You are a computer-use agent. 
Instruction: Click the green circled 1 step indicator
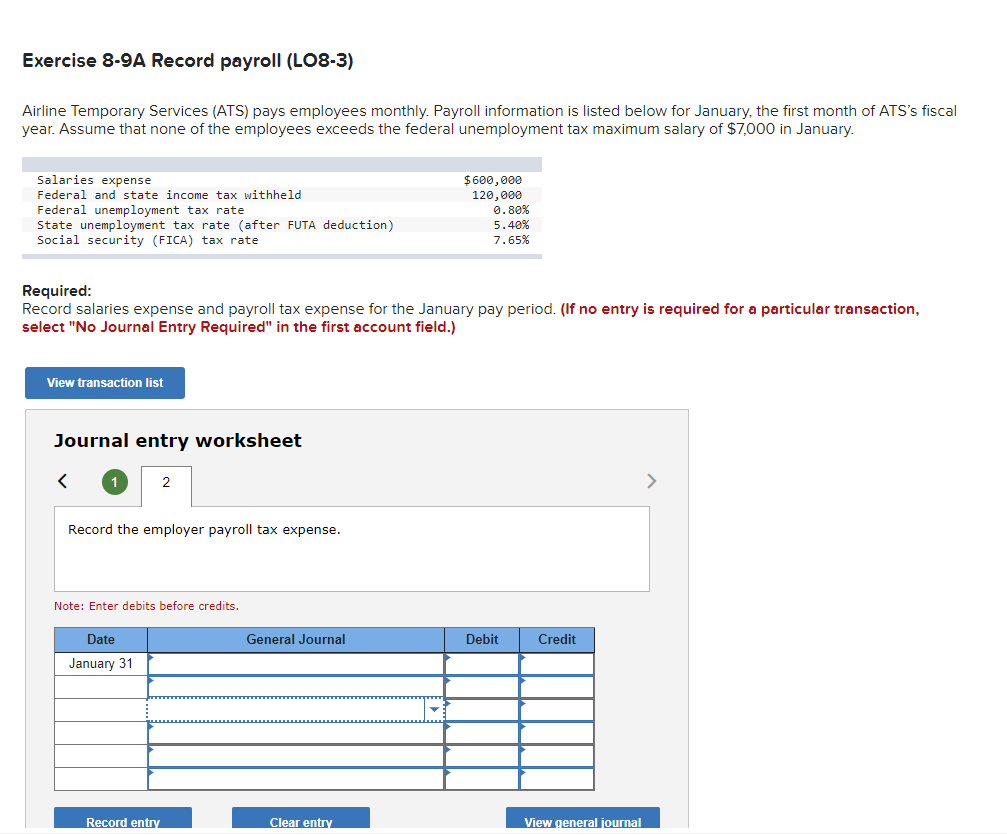(114, 481)
